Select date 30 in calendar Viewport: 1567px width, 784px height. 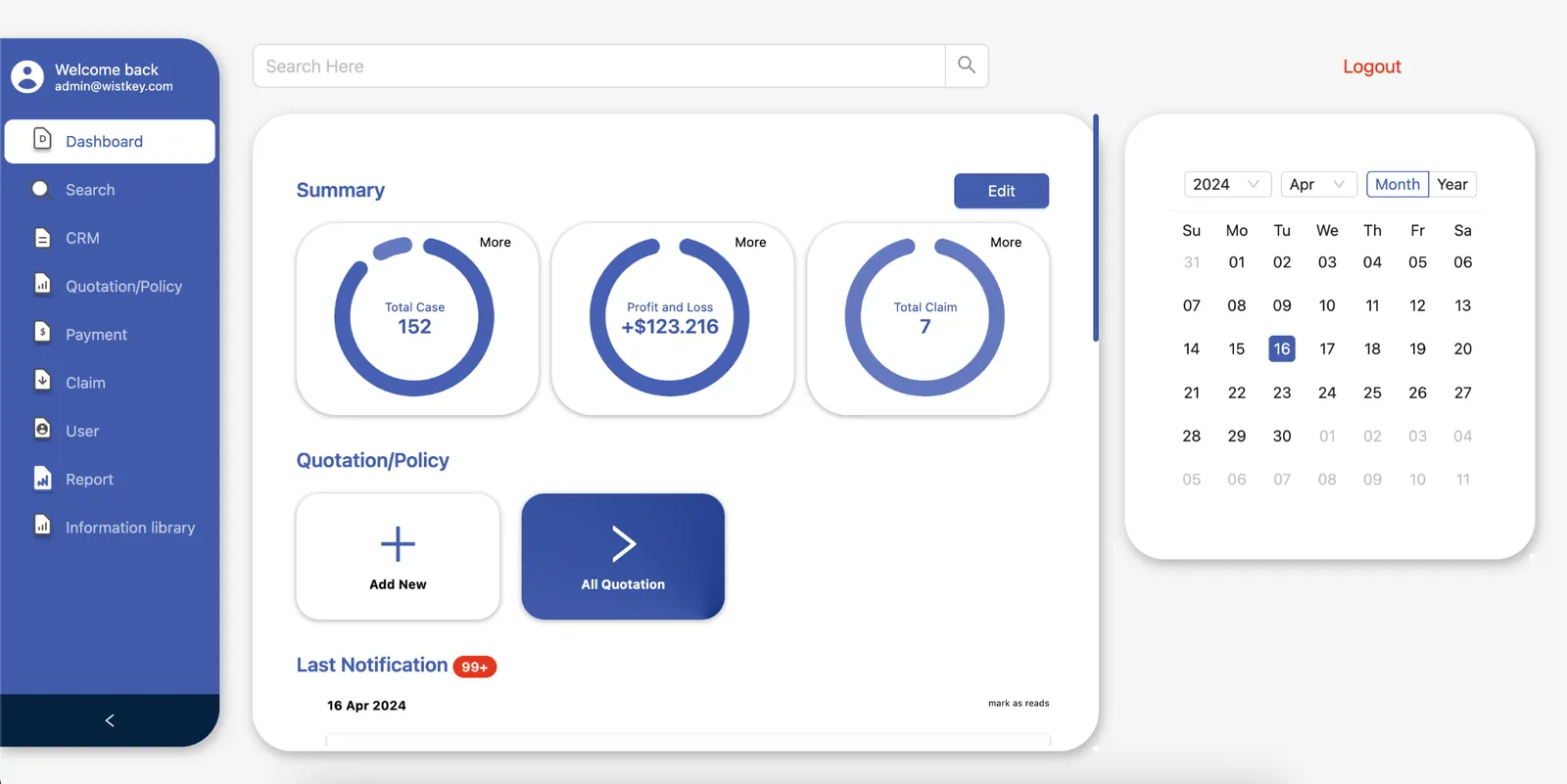click(x=1282, y=436)
